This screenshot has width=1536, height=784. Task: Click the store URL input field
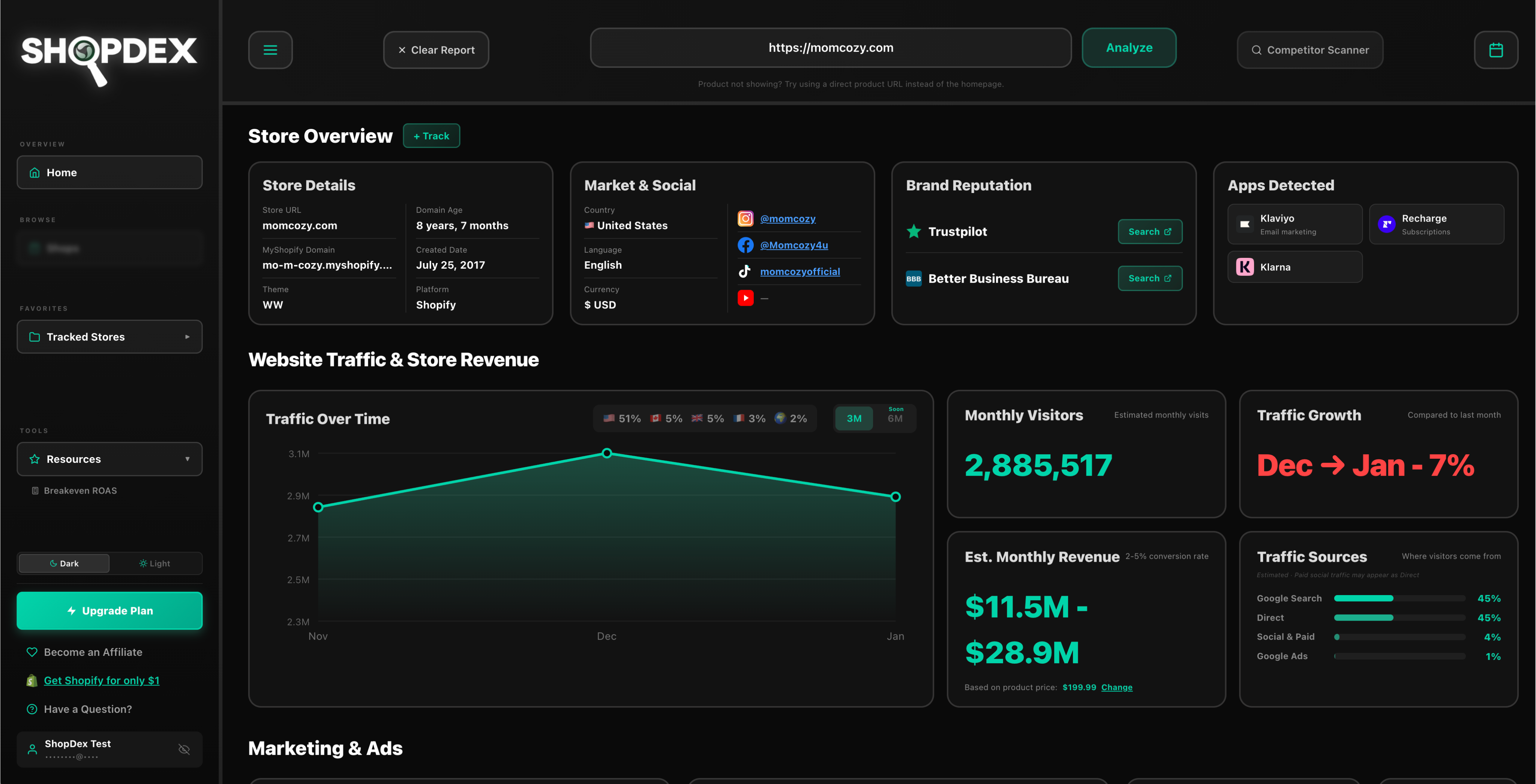(x=830, y=48)
